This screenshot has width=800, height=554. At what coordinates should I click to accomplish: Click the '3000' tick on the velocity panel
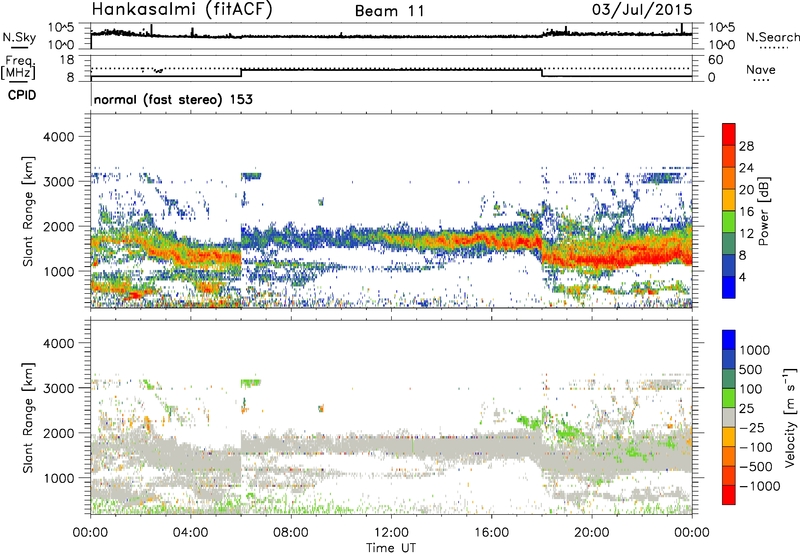pos(58,388)
